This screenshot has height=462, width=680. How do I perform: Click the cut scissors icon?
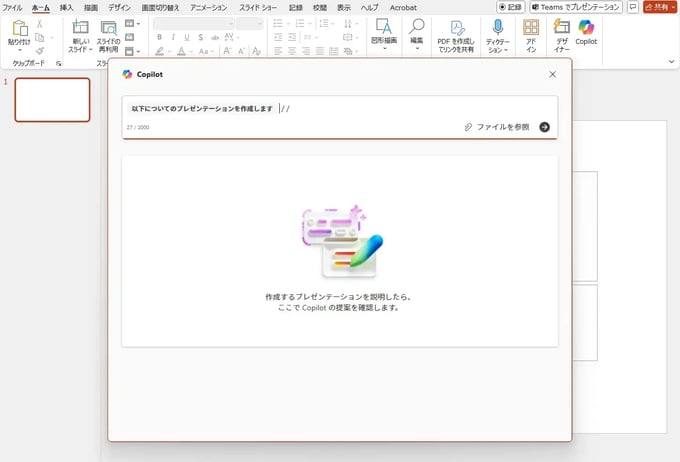point(39,24)
